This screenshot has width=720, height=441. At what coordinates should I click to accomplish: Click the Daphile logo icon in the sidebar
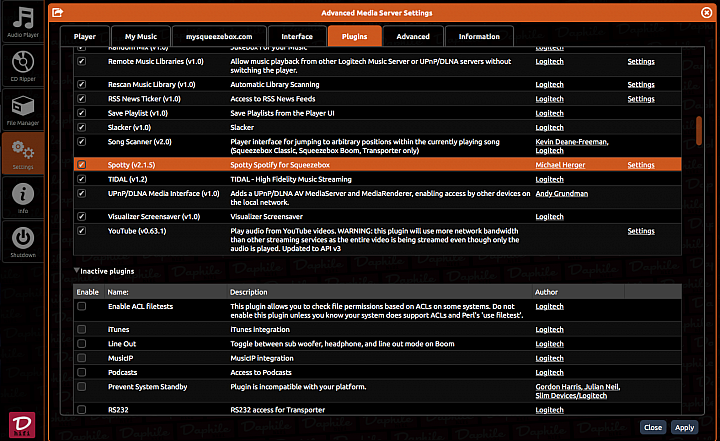point(22,424)
